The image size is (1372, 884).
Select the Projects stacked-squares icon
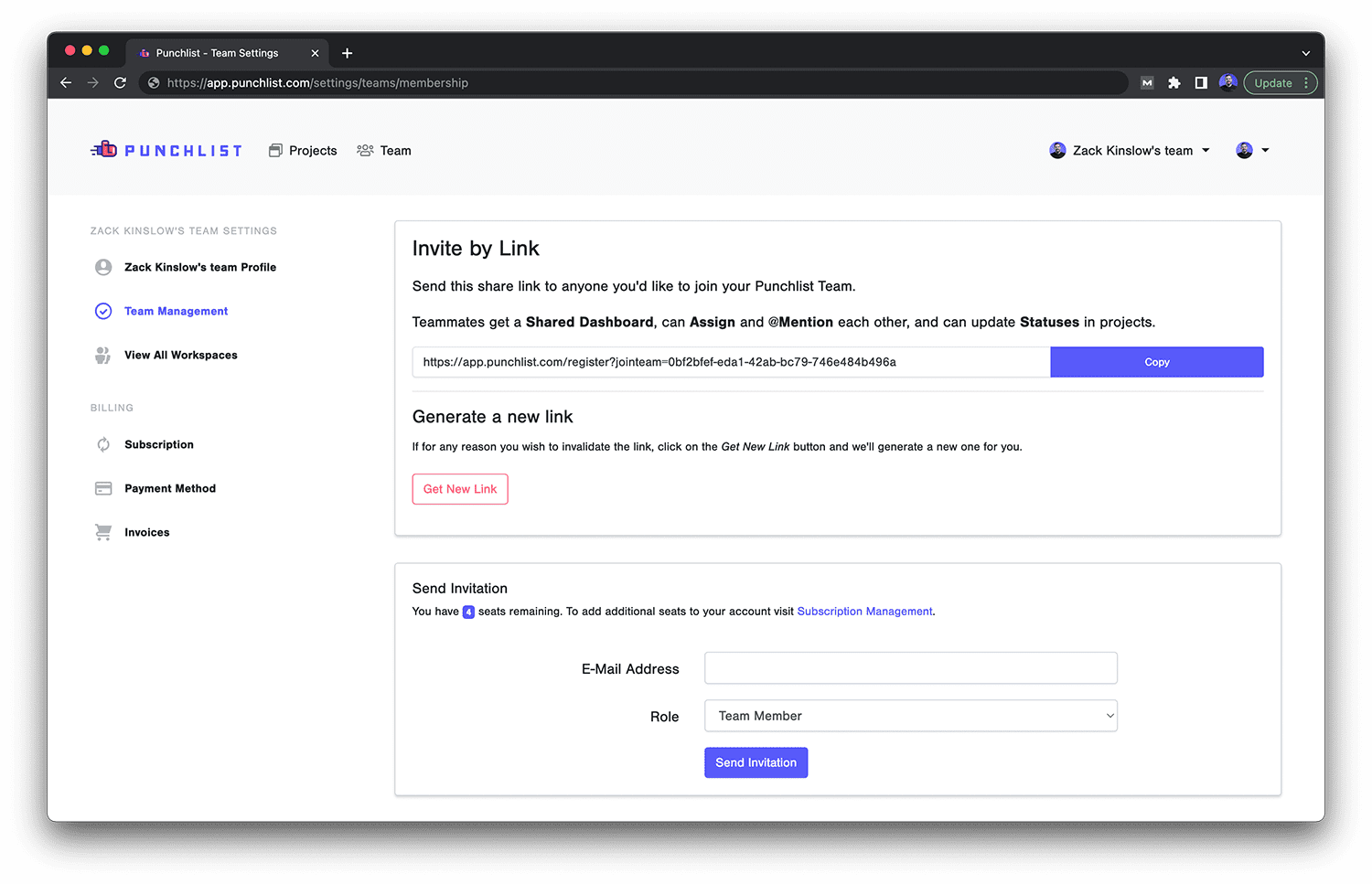[276, 150]
